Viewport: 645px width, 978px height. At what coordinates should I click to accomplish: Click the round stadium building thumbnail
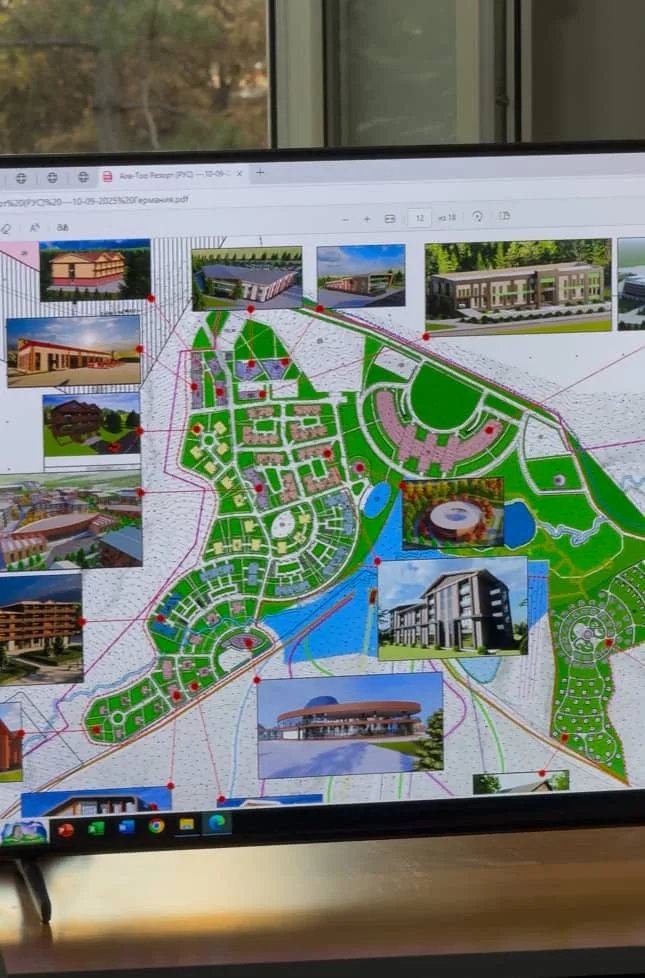452,514
